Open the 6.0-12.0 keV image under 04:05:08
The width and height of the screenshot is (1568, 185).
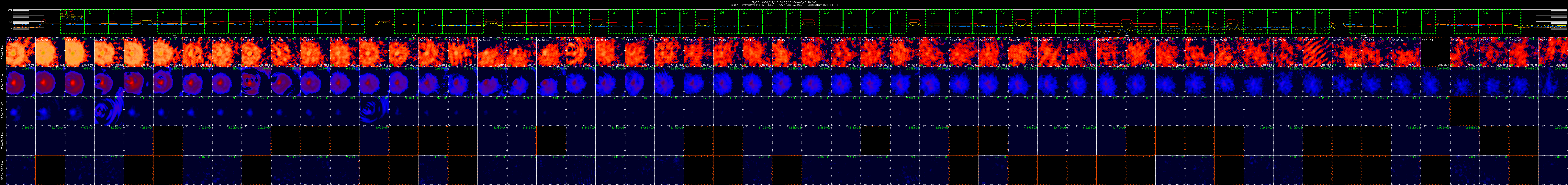pos(21,82)
